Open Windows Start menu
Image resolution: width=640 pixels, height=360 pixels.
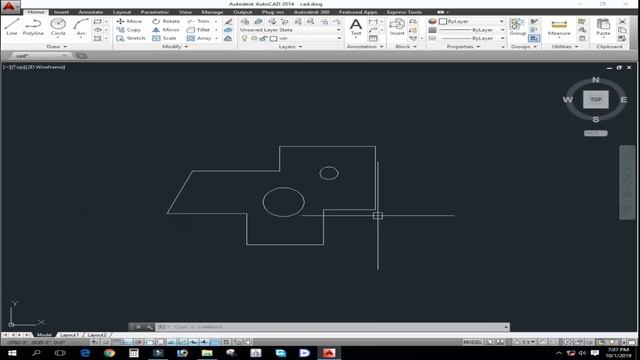point(12,353)
